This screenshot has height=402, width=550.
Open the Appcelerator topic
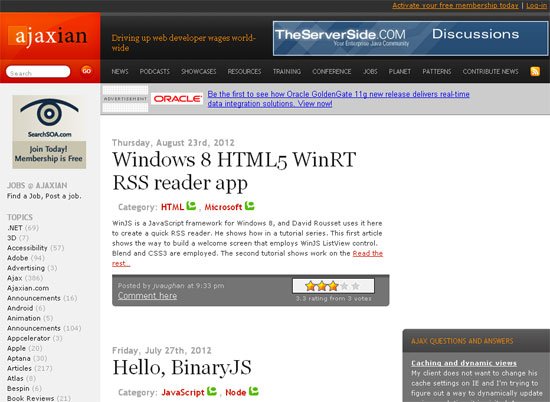[29, 338]
